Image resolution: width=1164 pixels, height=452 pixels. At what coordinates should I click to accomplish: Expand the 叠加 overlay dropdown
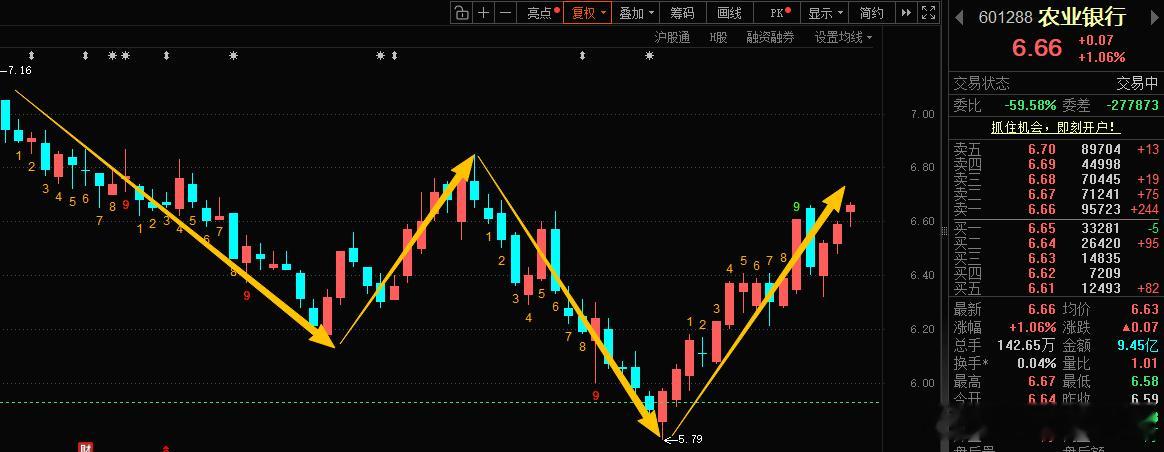[636, 13]
